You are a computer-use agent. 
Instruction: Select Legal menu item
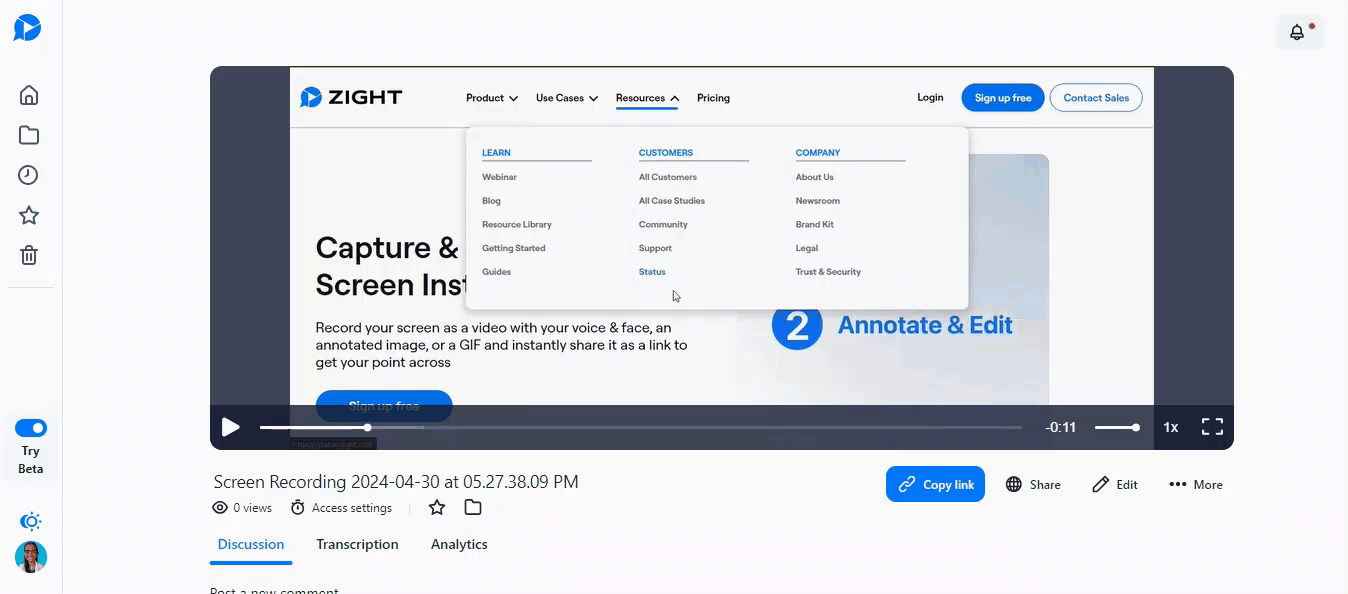point(806,248)
